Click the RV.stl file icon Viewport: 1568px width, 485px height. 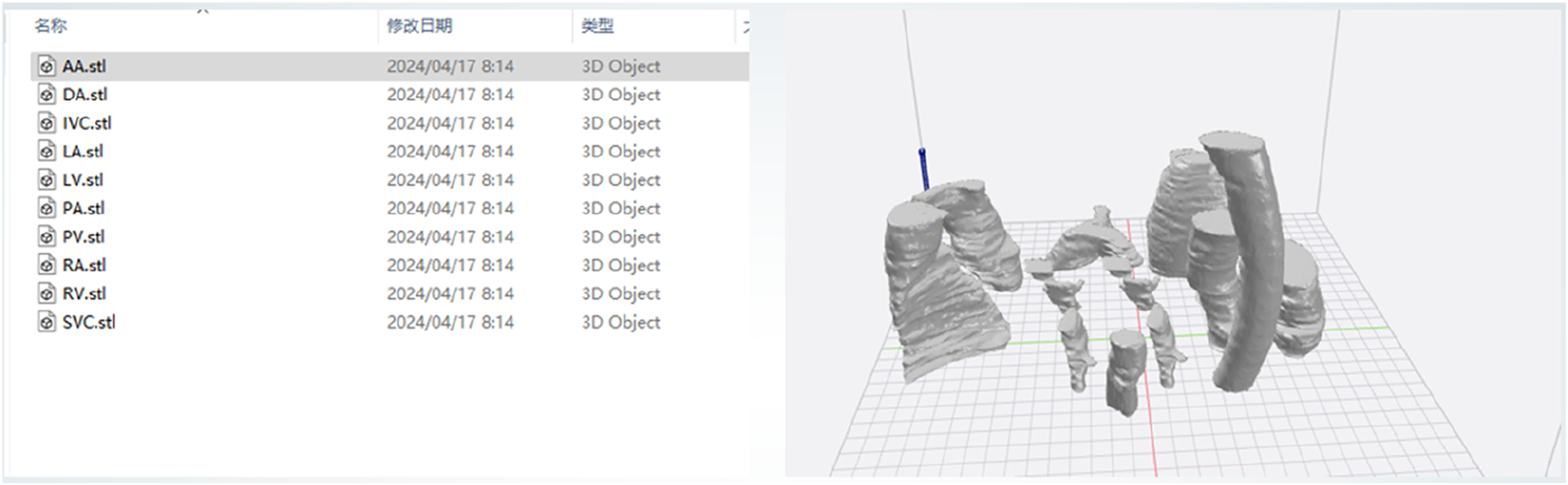tap(47, 293)
